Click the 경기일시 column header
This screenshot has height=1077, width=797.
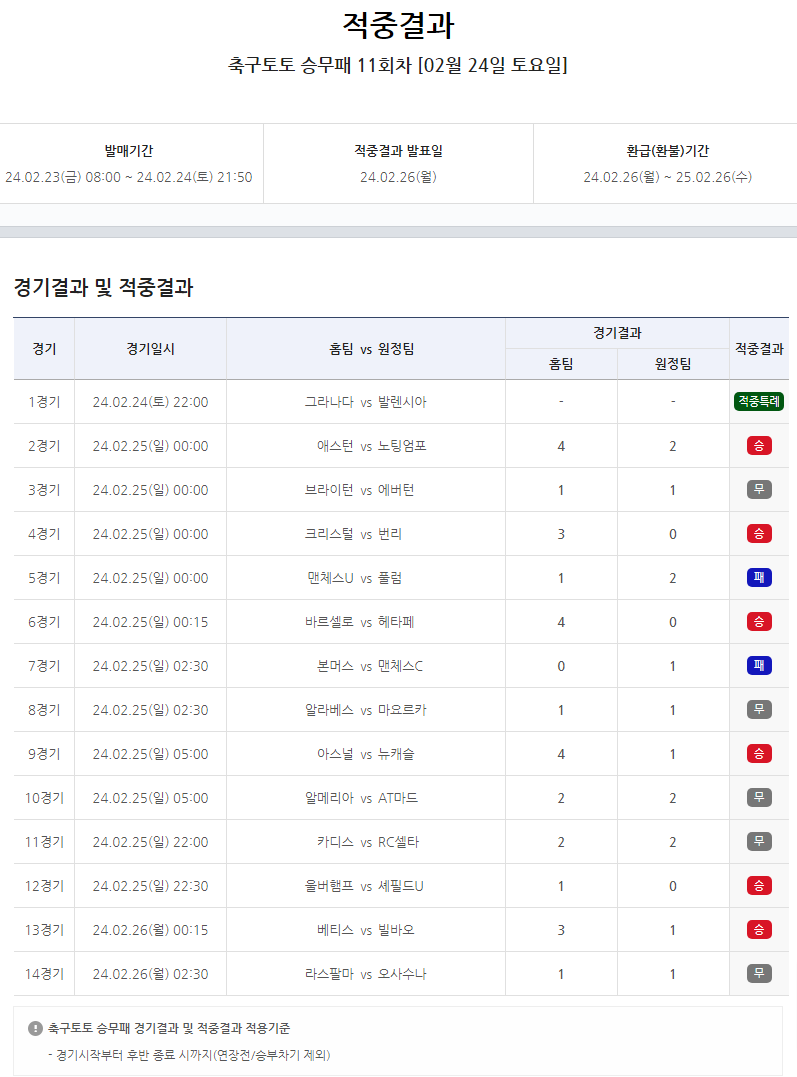coord(150,349)
